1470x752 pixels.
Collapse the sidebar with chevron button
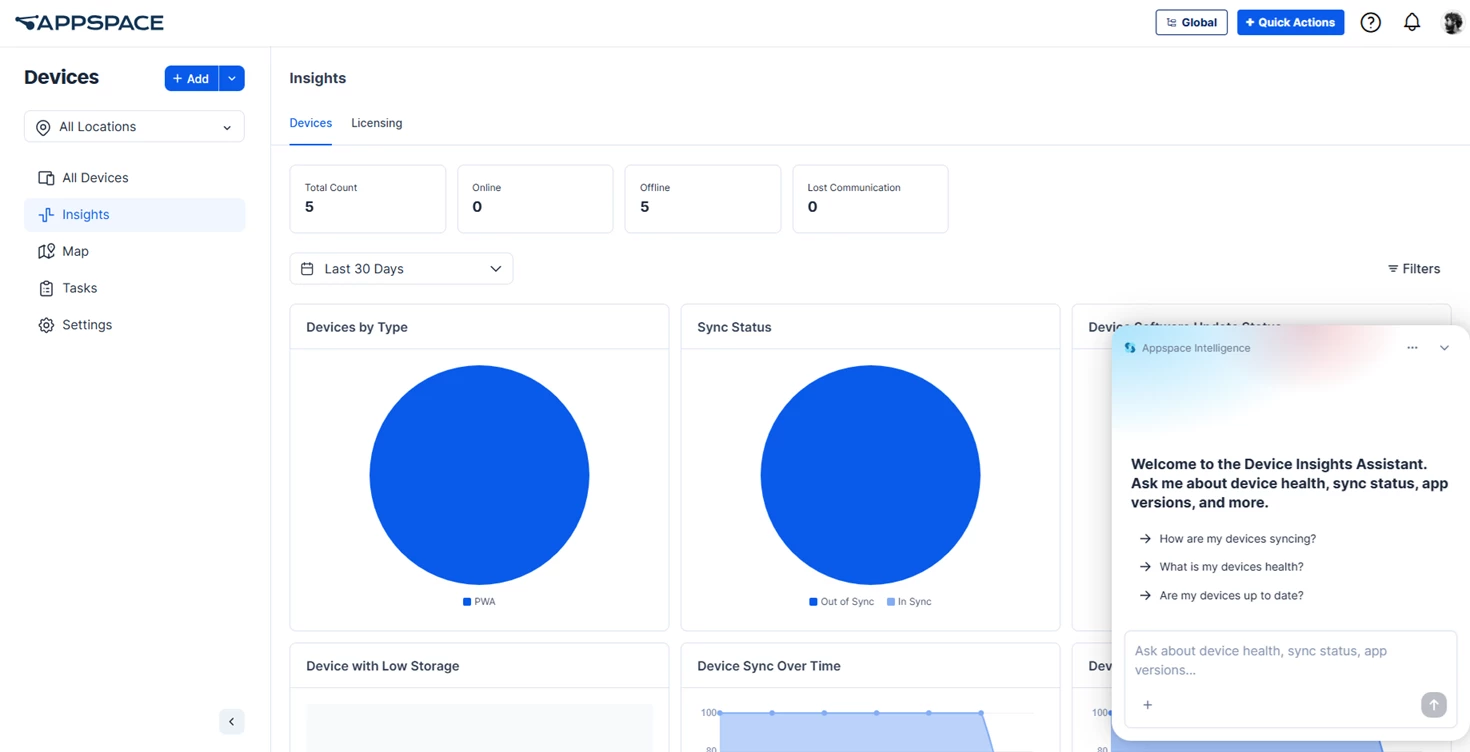coord(232,722)
